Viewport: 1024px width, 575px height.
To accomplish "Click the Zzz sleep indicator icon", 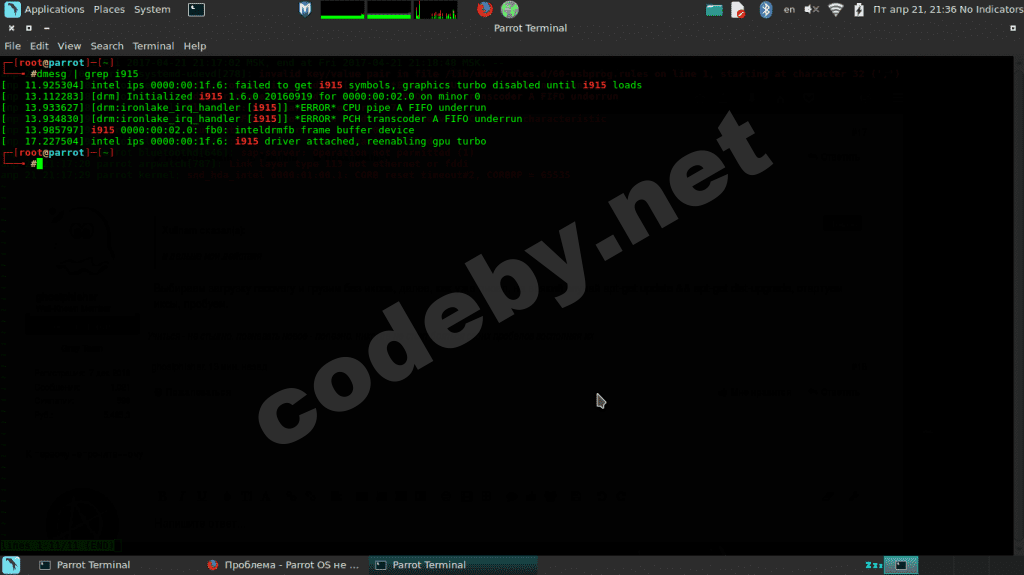I will 873,565.
